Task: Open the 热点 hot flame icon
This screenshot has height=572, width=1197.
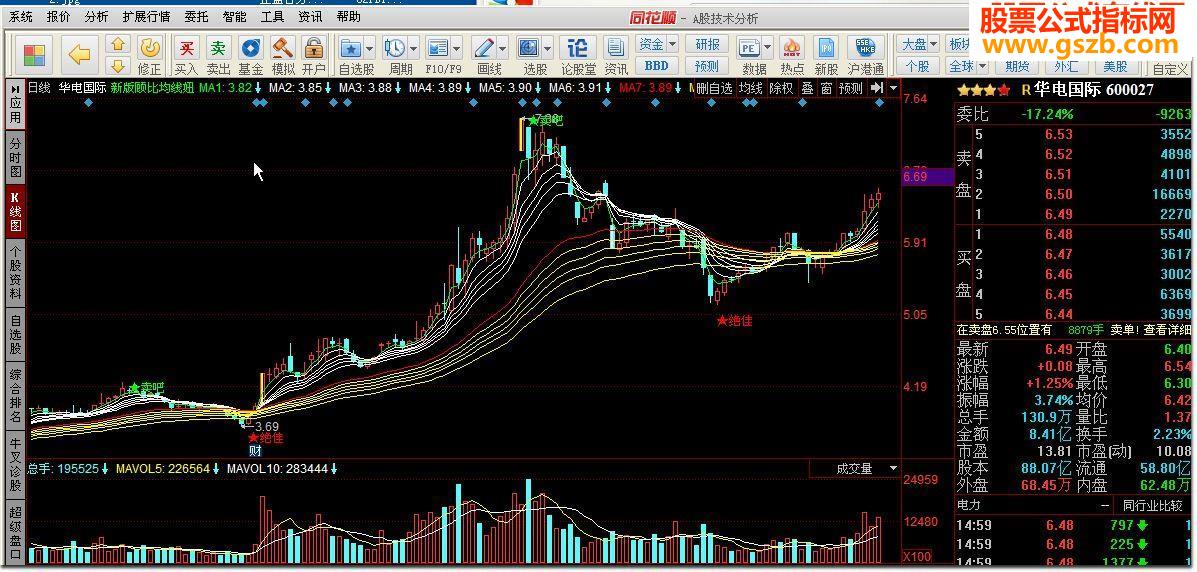Action: (x=792, y=48)
